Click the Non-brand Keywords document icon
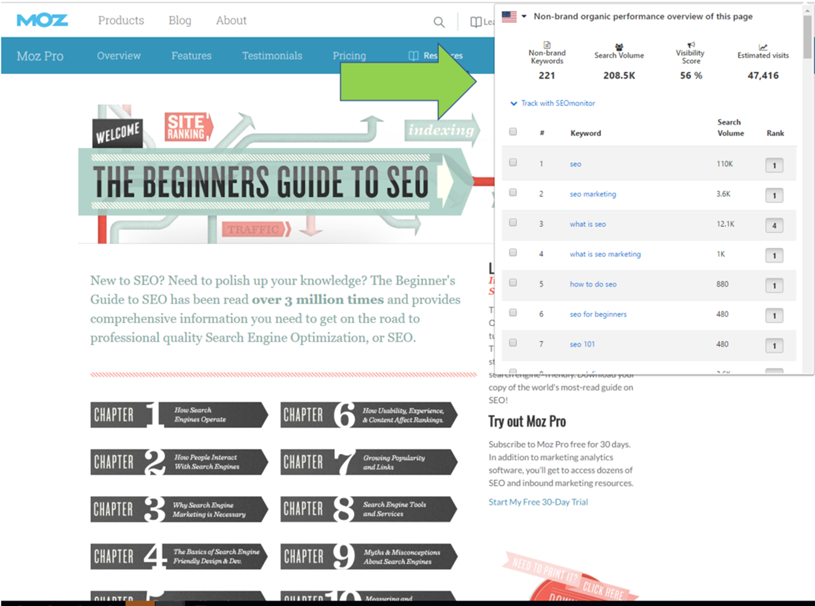This screenshot has width=815, height=606. [547, 45]
